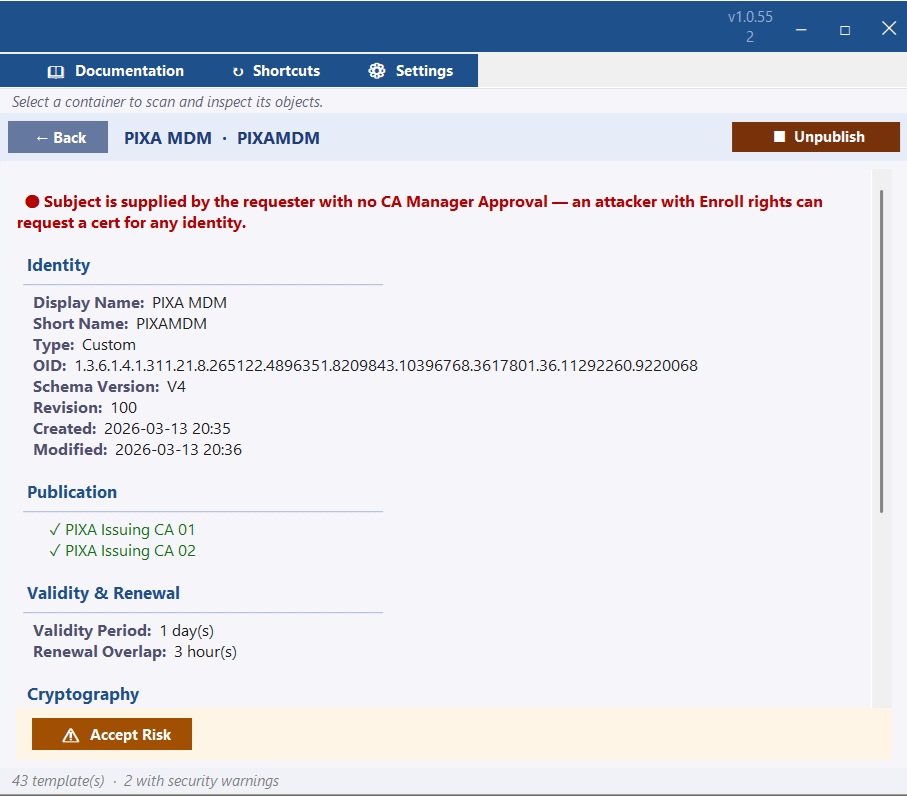Click the Validity Period value 1 day(s)
Screen dimensions: 907x796
pyautogui.click(x=187, y=631)
